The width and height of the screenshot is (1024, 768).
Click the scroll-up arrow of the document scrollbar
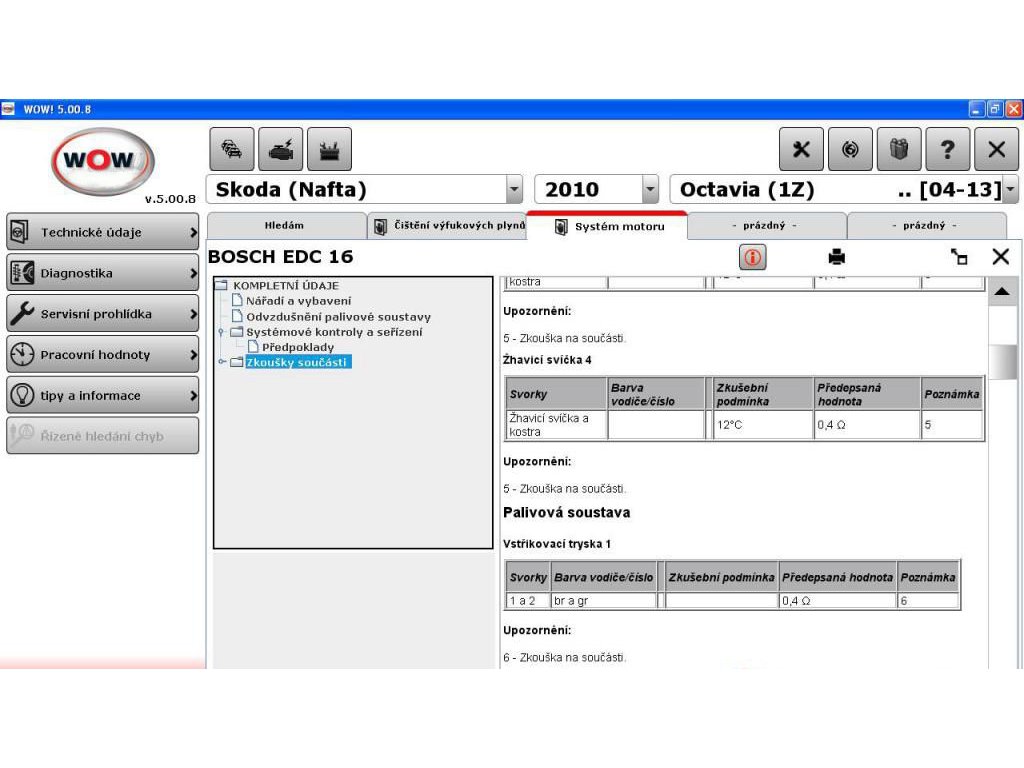1002,292
